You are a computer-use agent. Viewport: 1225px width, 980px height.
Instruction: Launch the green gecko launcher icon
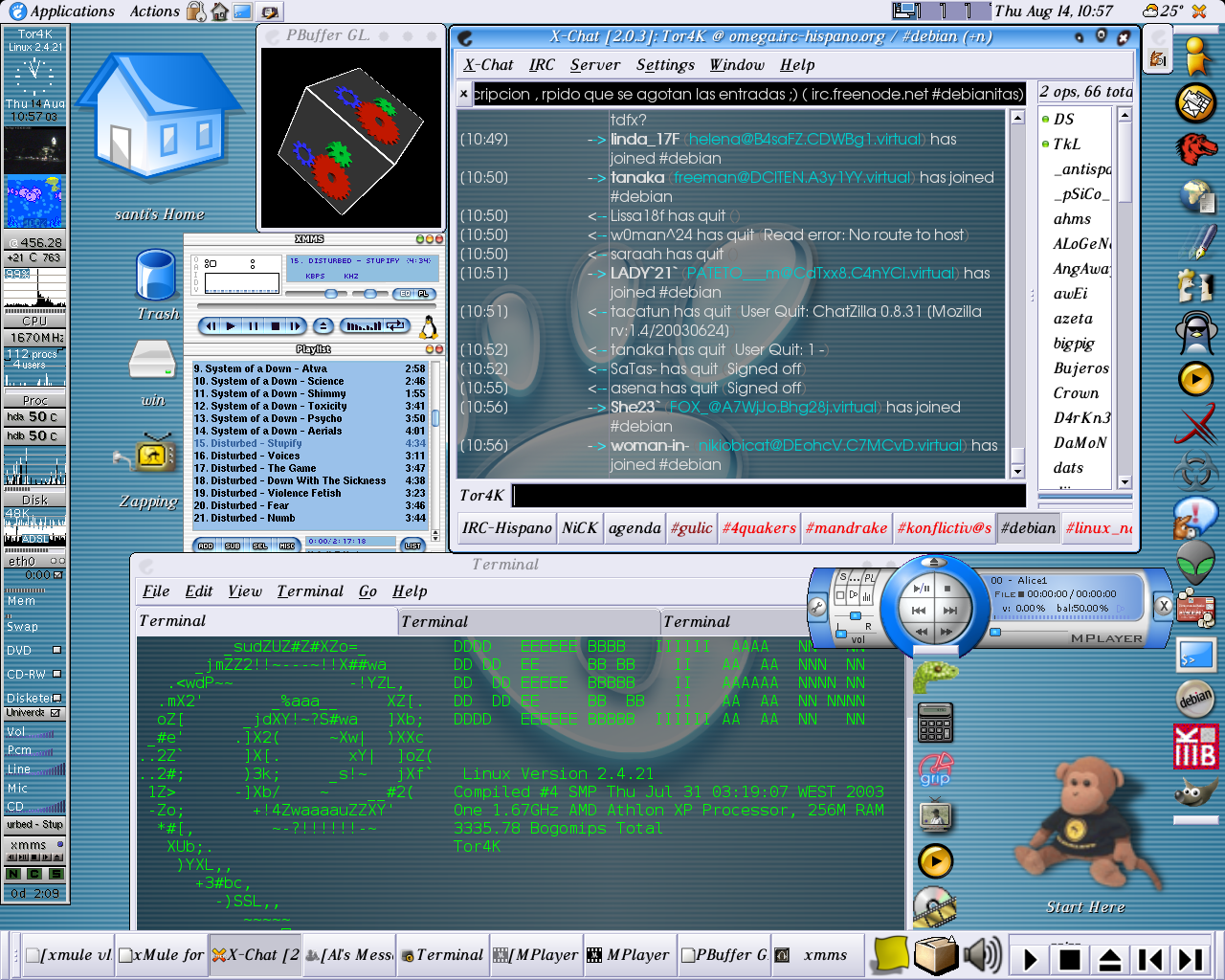[x=935, y=677]
